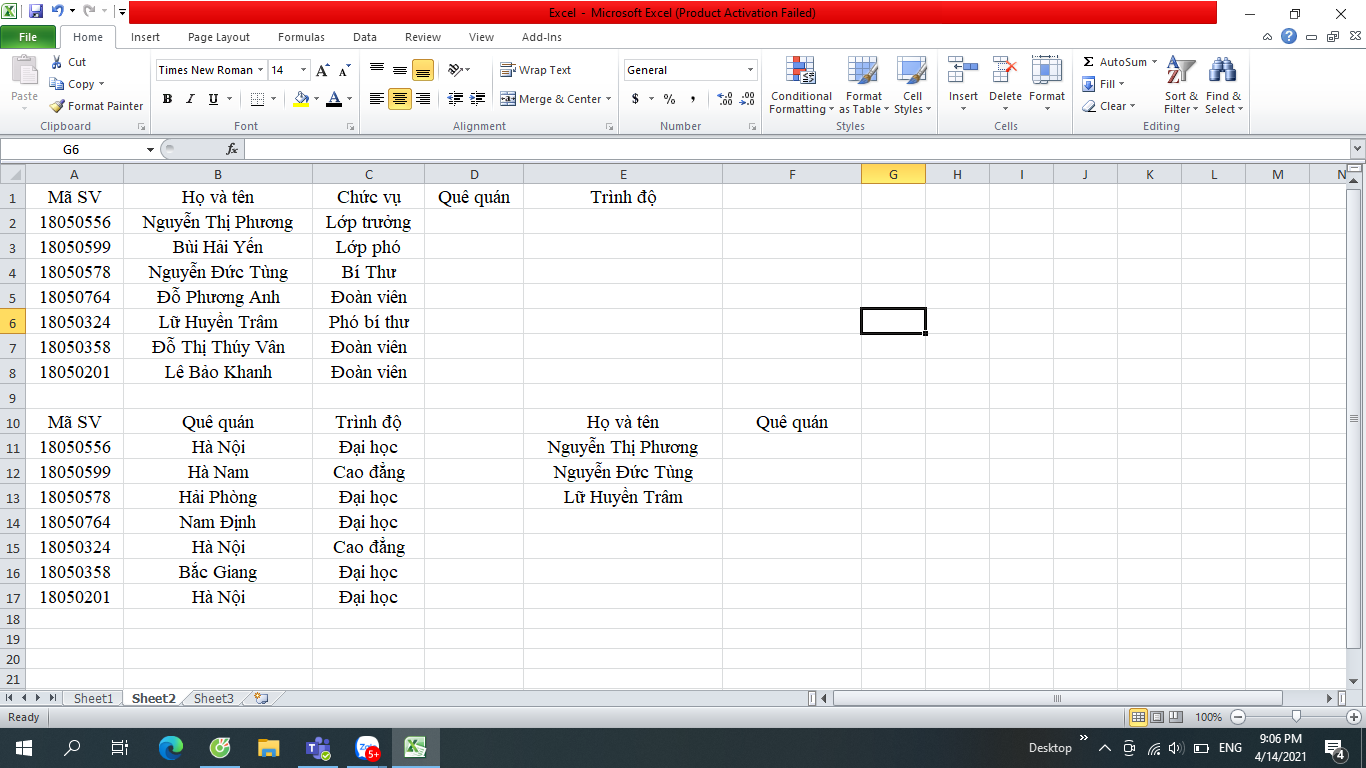
Task: Open Microsoft Excel Help question mark
Action: coord(1289,37)
